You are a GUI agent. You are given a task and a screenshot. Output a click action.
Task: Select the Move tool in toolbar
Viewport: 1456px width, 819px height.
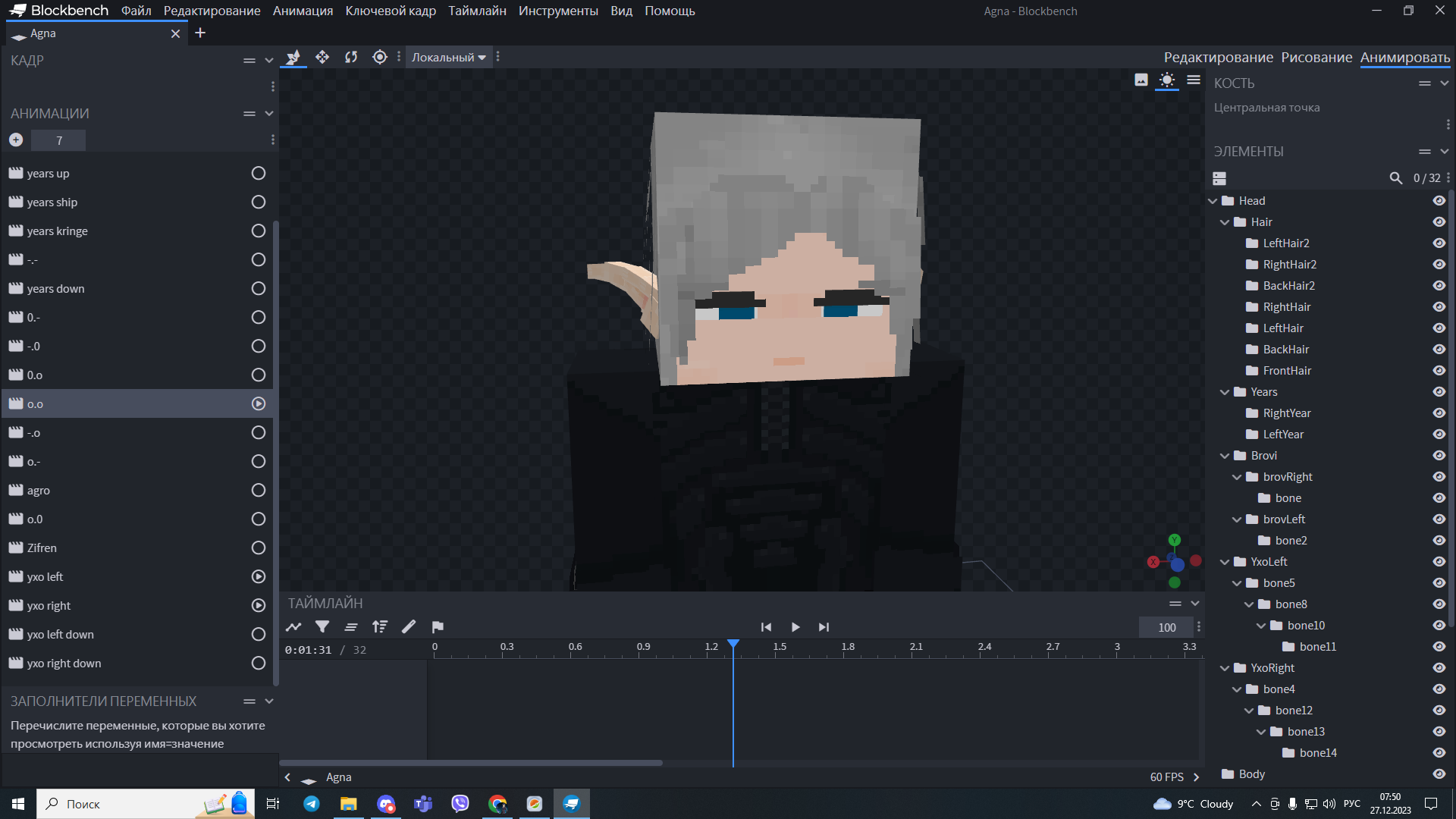pos(322,57)
